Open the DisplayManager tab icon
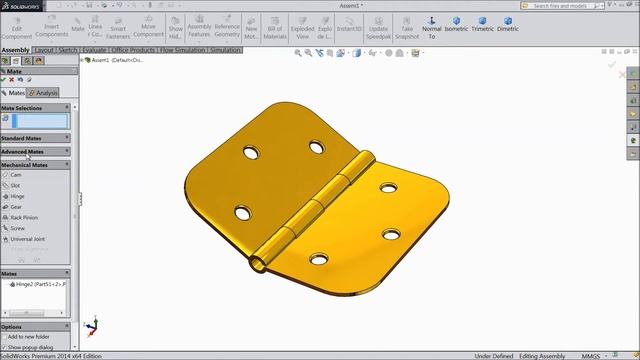 [x=38, y=61]
